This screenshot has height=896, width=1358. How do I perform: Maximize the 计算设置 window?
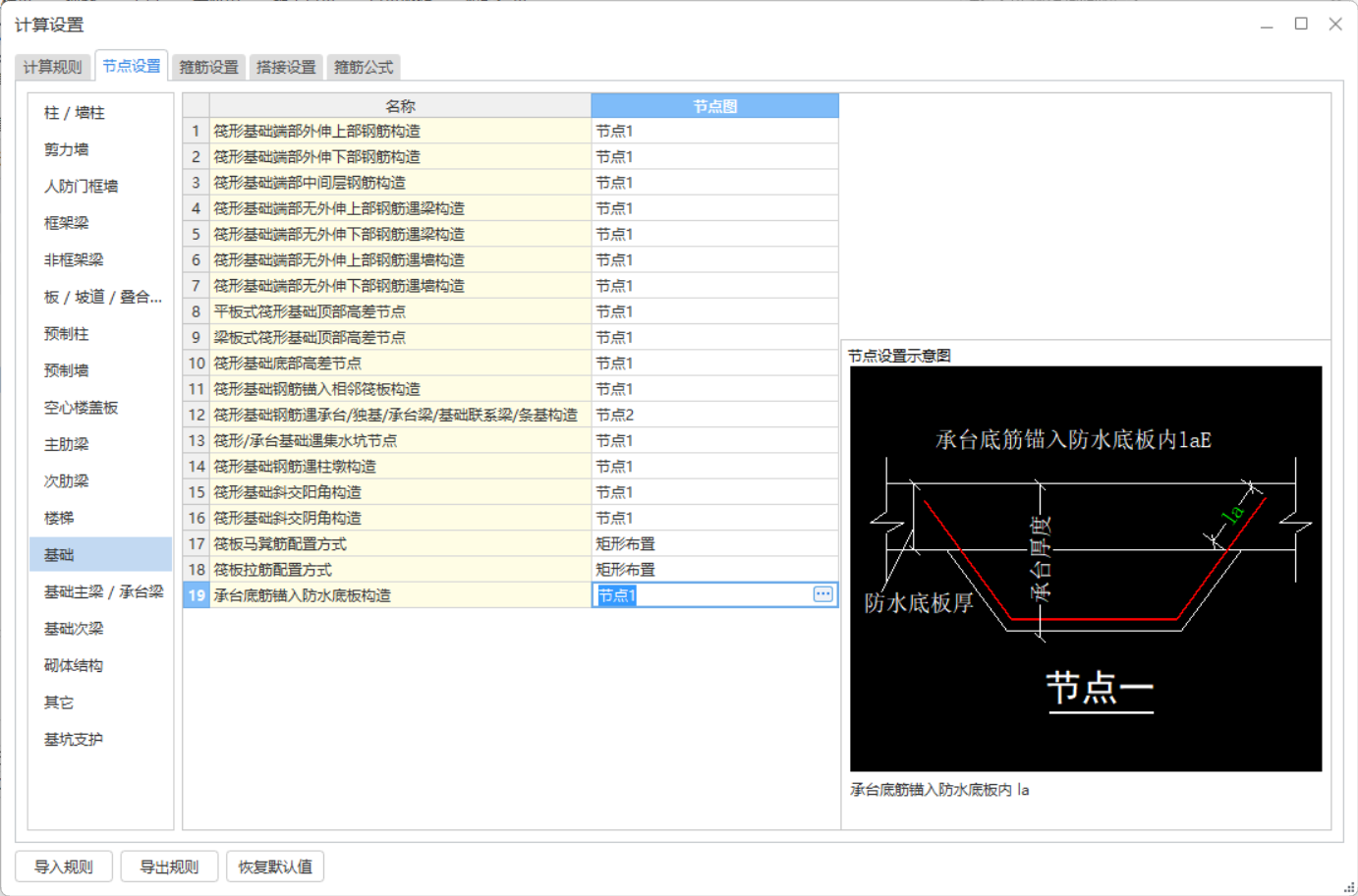(1301, 24)
